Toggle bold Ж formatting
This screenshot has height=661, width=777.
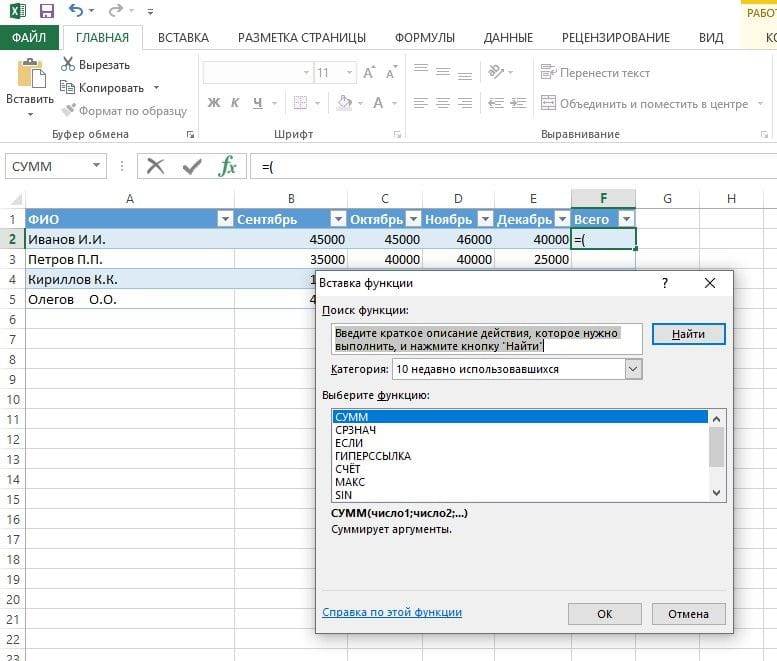coord(214,103)
